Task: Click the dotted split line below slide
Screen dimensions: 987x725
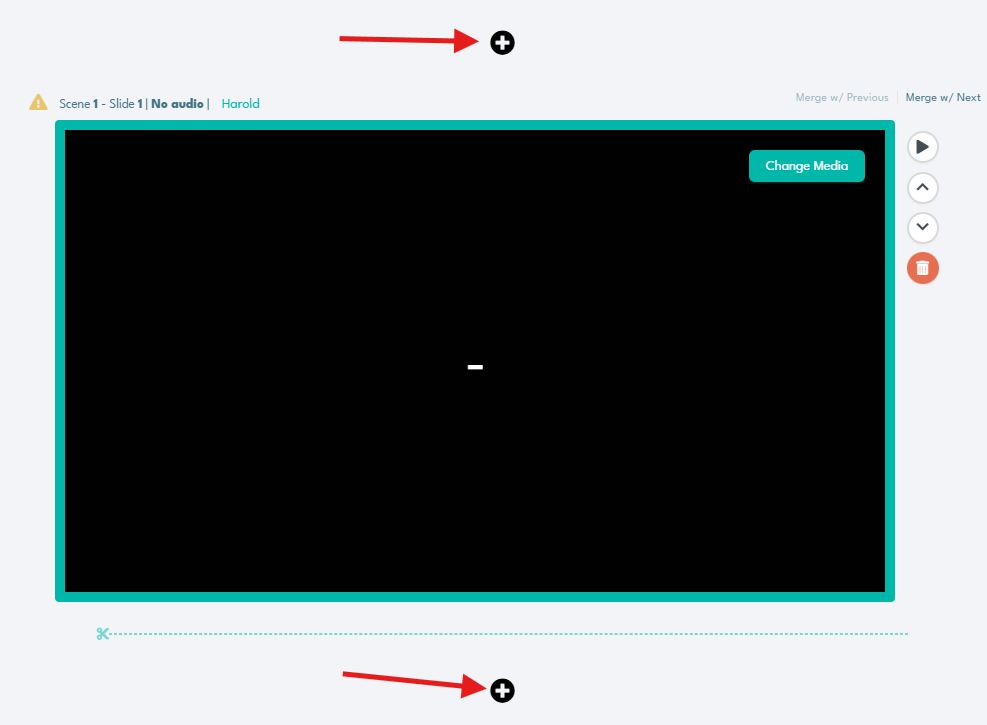Action: pos(500,633)
